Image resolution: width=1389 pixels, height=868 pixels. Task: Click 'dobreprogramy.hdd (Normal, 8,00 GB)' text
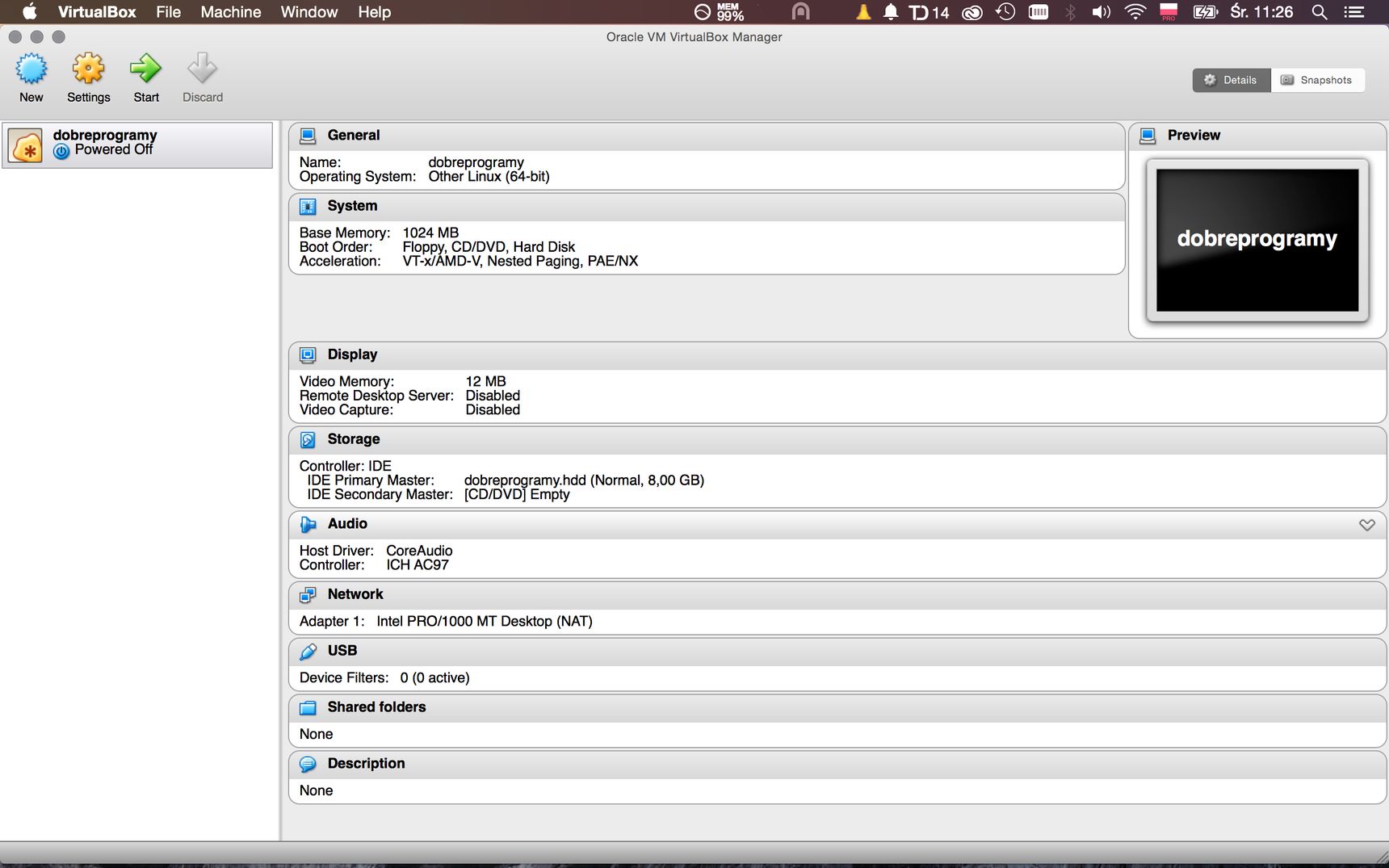point(584,480)
